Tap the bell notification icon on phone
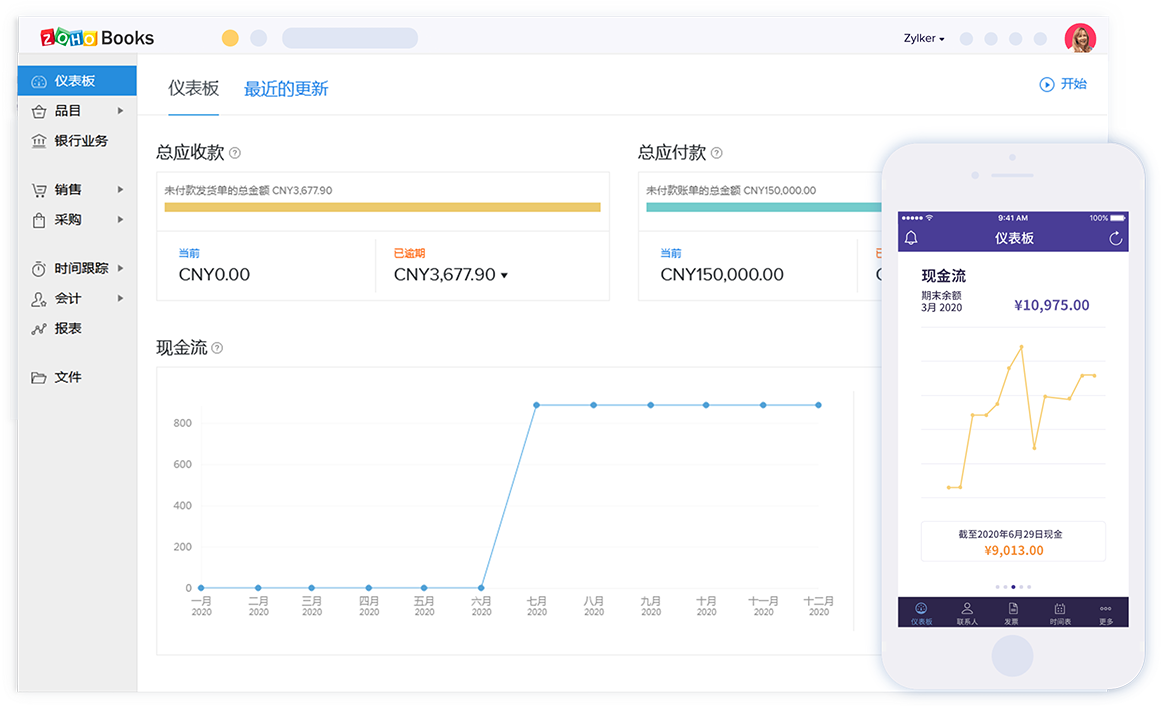1161x706 pixels. coord(911,238)
